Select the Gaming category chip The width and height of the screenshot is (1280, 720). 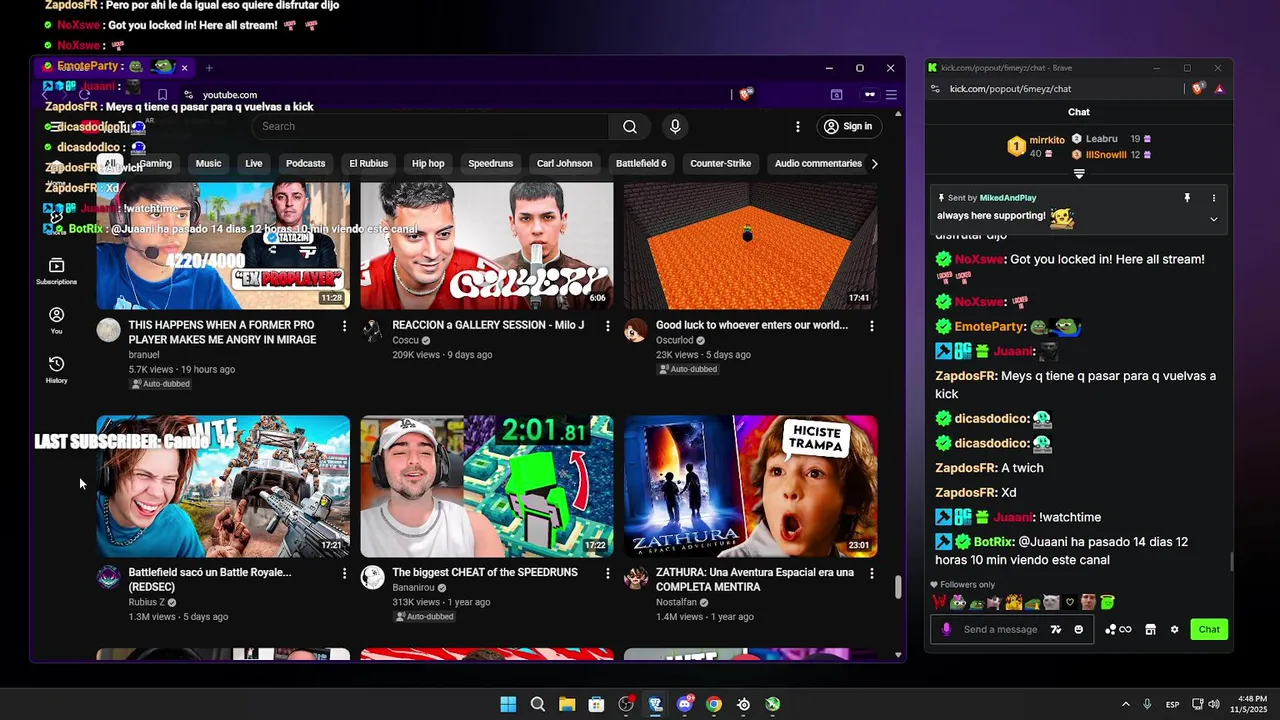click(155, 164)
